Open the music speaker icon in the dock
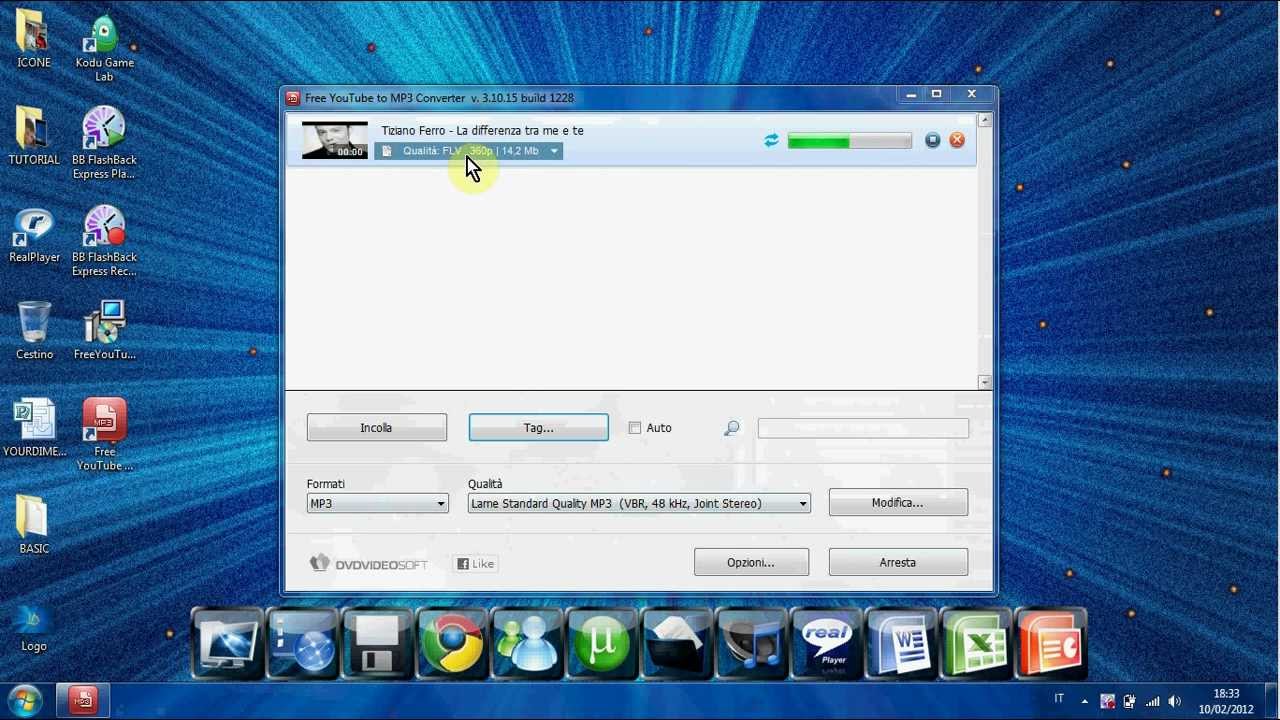Screen dimensions: 1280x720 coord(751,643)
